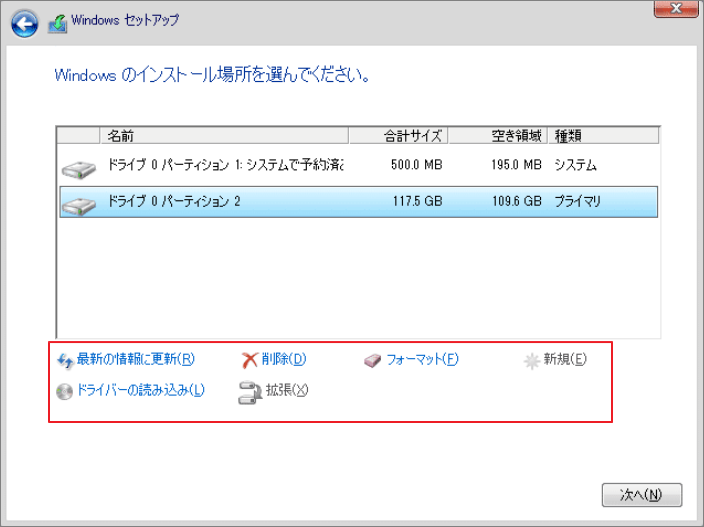Refresh with 最新の情報に更新(R) link
The image size is (704, 527).
[136, 359]
